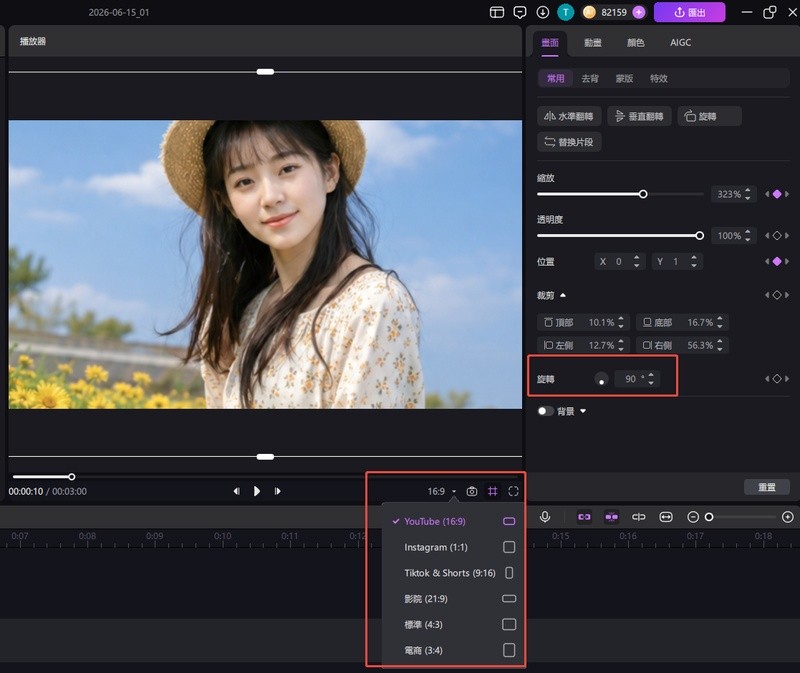The height and width of the screenshot is (673, 800).
Task: Go to next frame in player
Action: click(x=277, y=491)
